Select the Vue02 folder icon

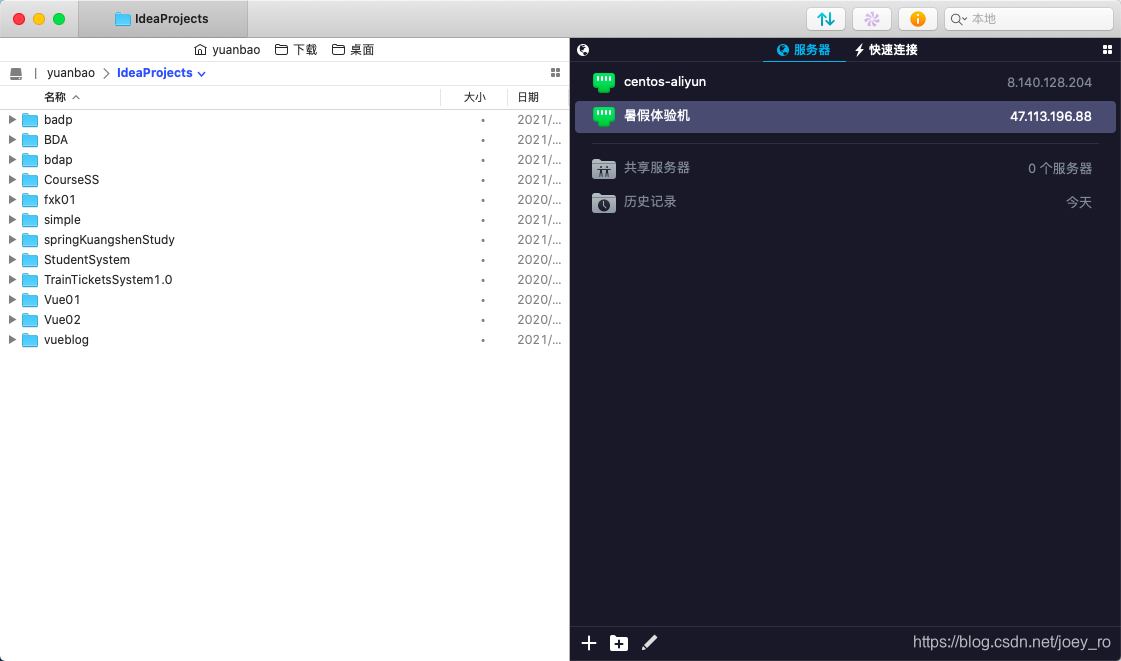30,319
